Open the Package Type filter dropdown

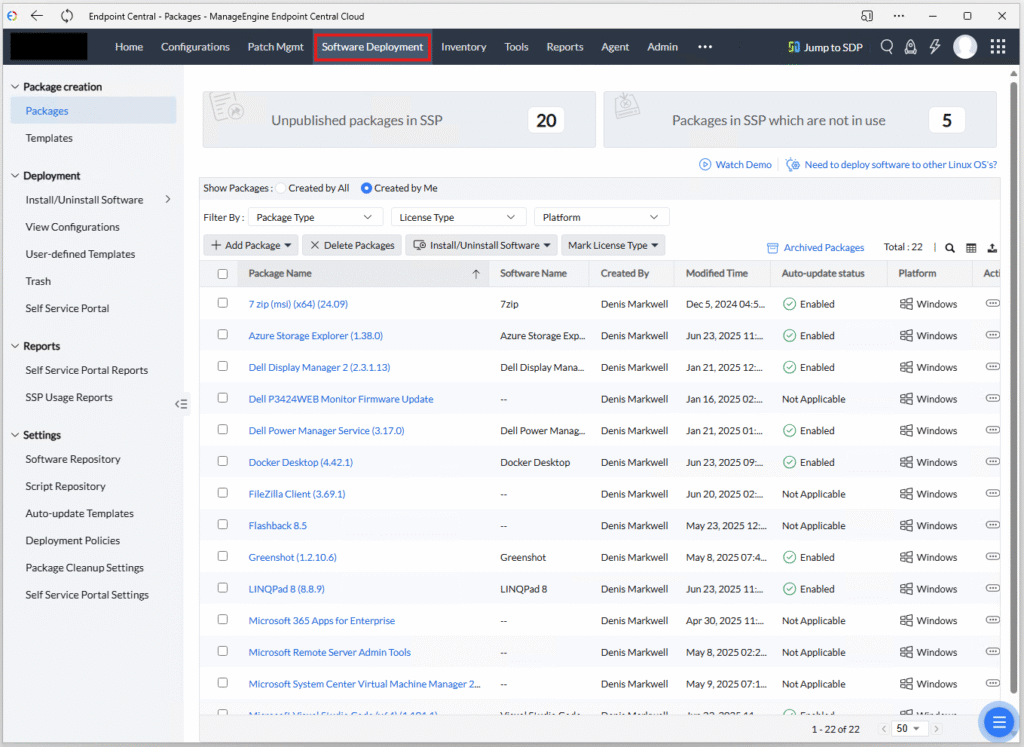315,217
